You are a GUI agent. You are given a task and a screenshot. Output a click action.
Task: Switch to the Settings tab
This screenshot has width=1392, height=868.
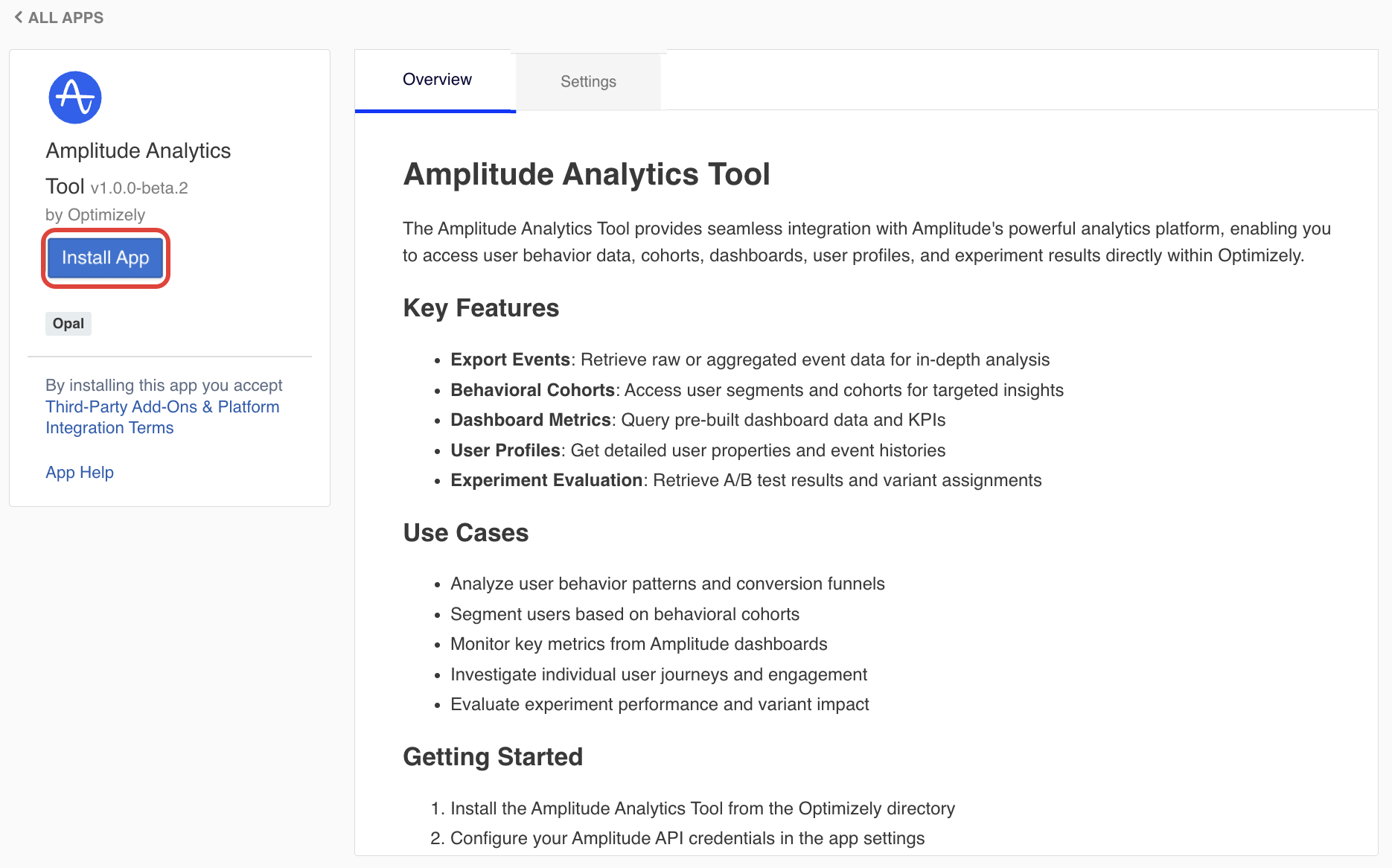pos(587,82)
